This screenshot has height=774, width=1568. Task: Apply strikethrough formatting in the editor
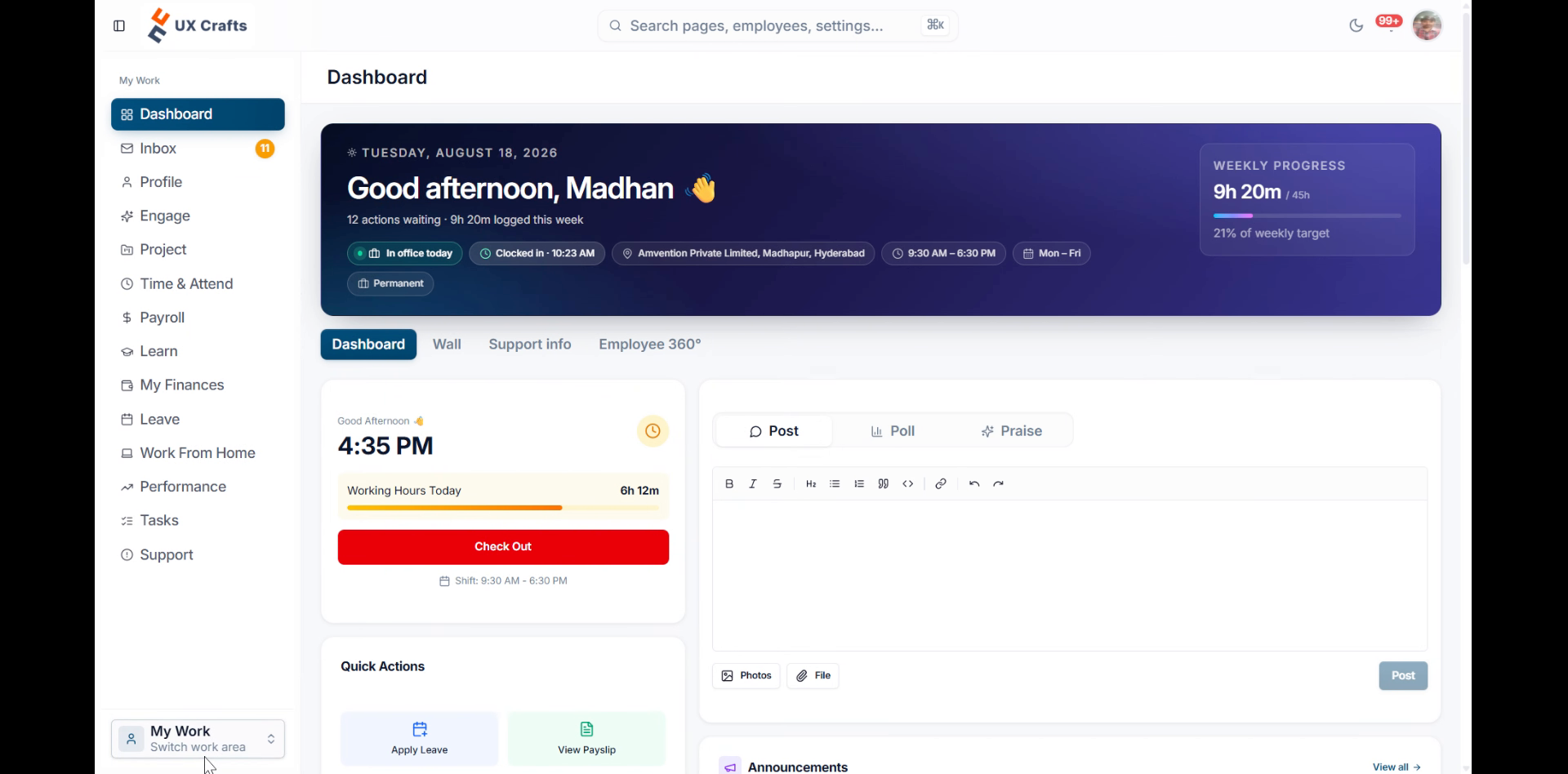pyautogui.click(x=777, y=484)
